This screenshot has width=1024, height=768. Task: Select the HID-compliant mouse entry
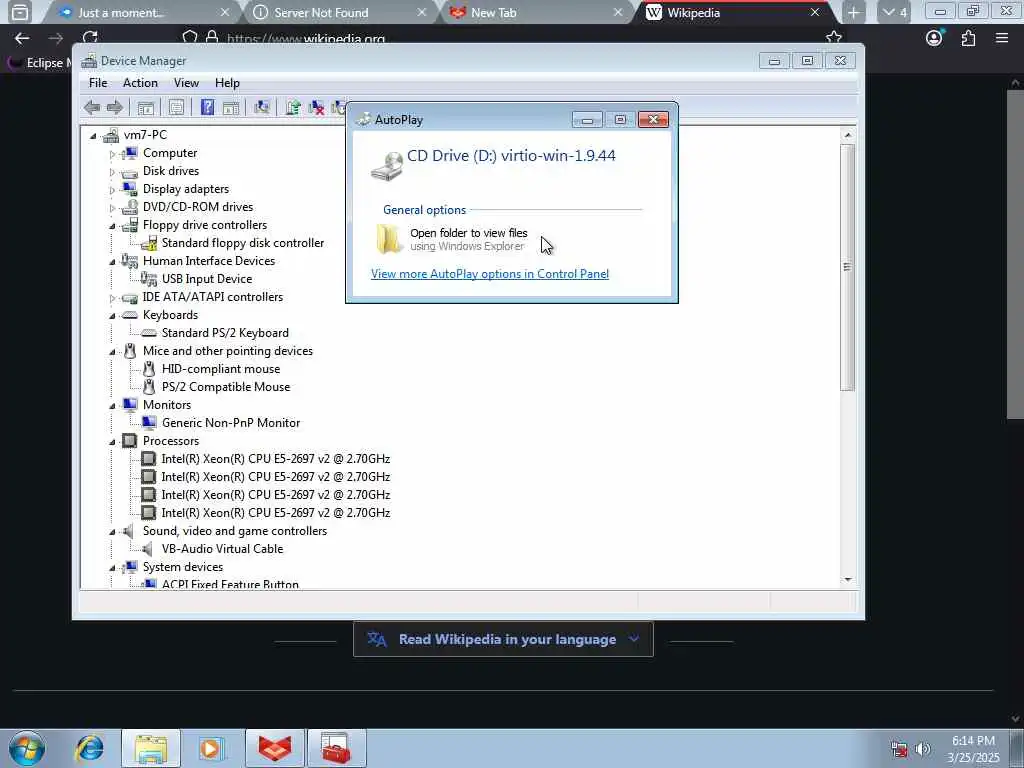(x=221, y=369)
